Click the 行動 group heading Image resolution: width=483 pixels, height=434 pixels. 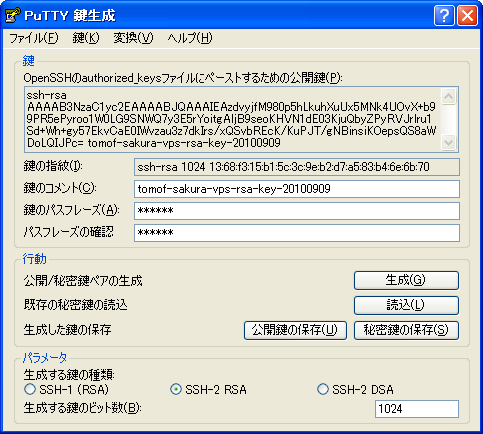point(34,259)
